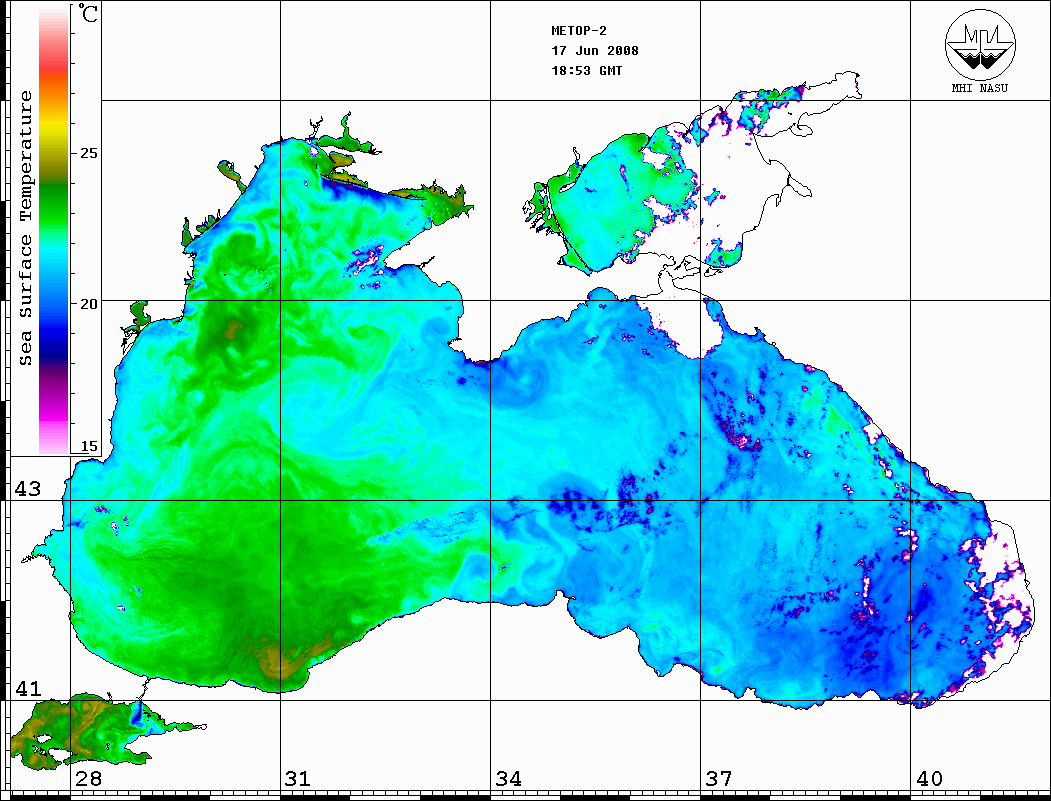Click the 20 value on the color scale

88,304
